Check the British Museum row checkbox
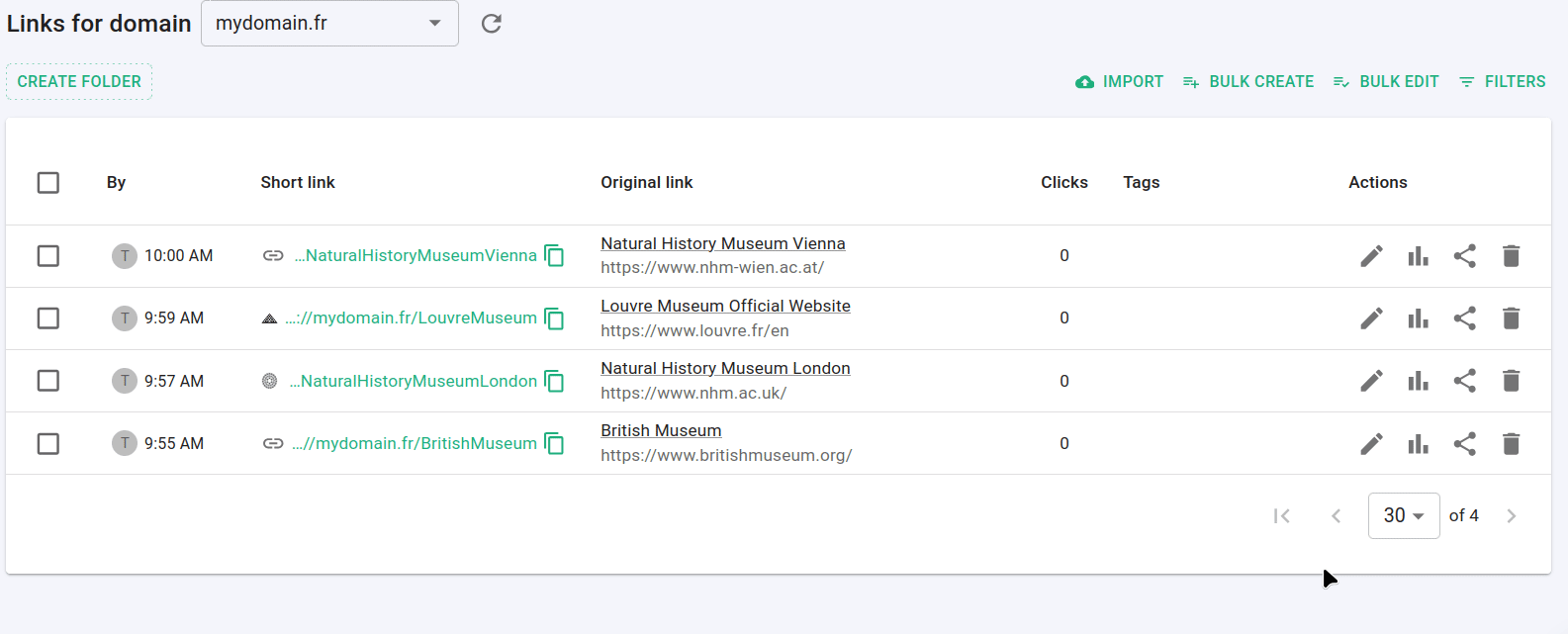1568x634 pixels. 48,444
